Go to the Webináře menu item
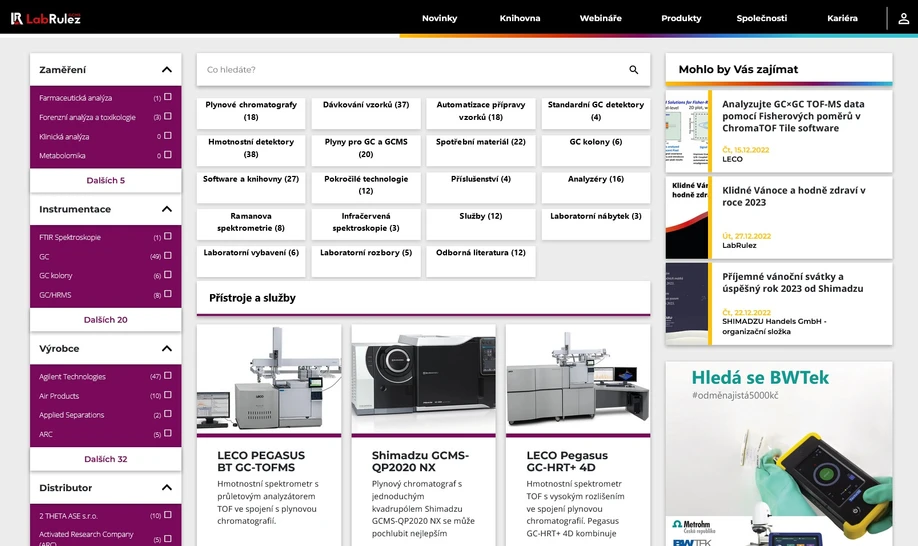 (600, 18)
